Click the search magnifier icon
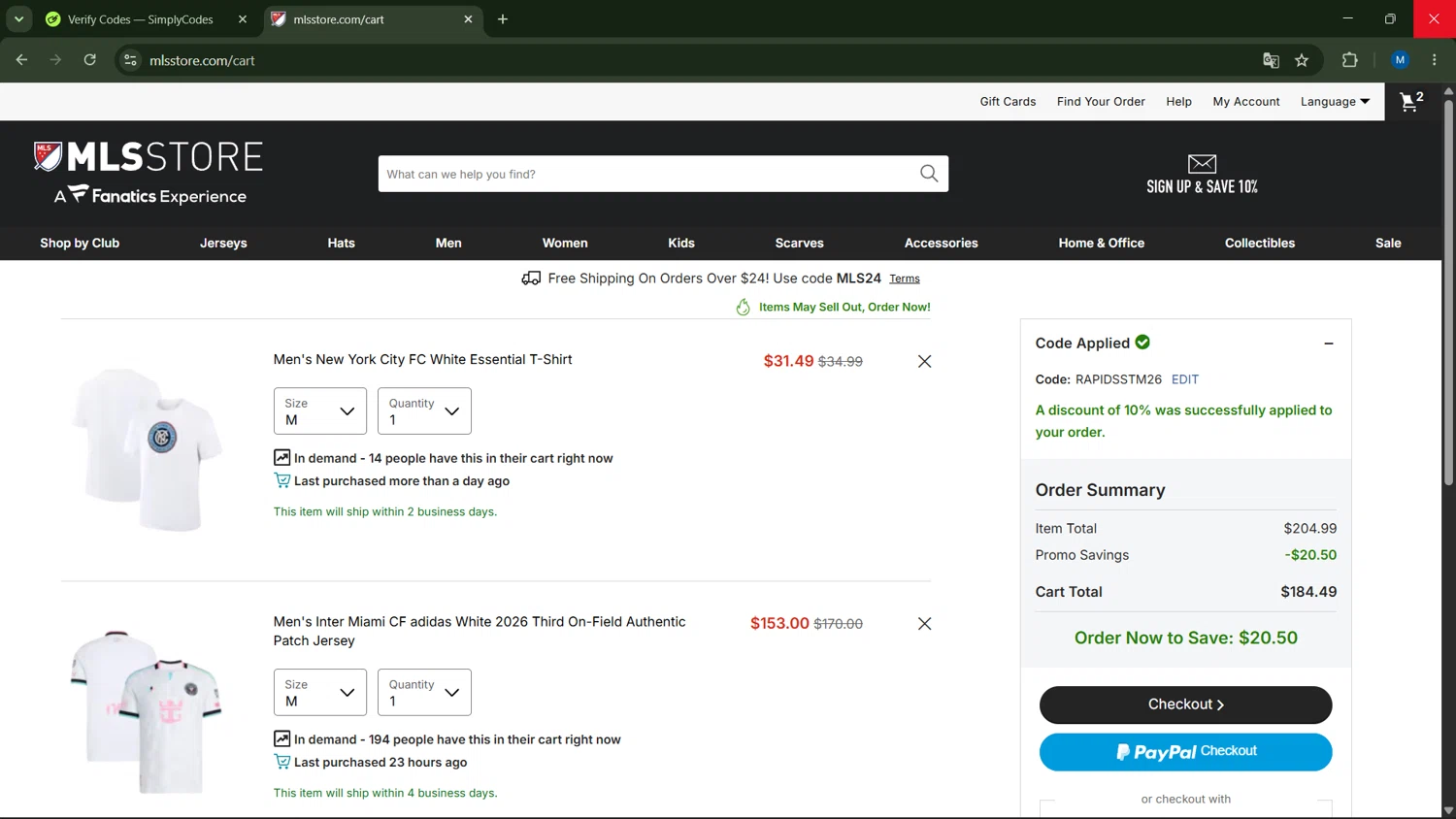 click(929, 174)
